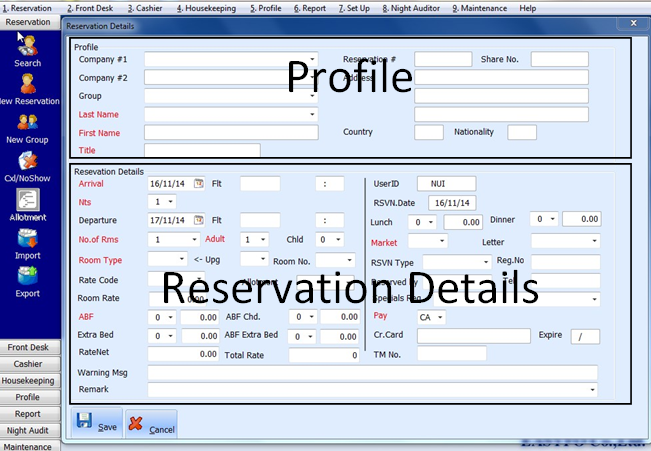This screenshot has width=651, height=451.
Task: Expand the Group dropdown
Action: tap(312, 96)
